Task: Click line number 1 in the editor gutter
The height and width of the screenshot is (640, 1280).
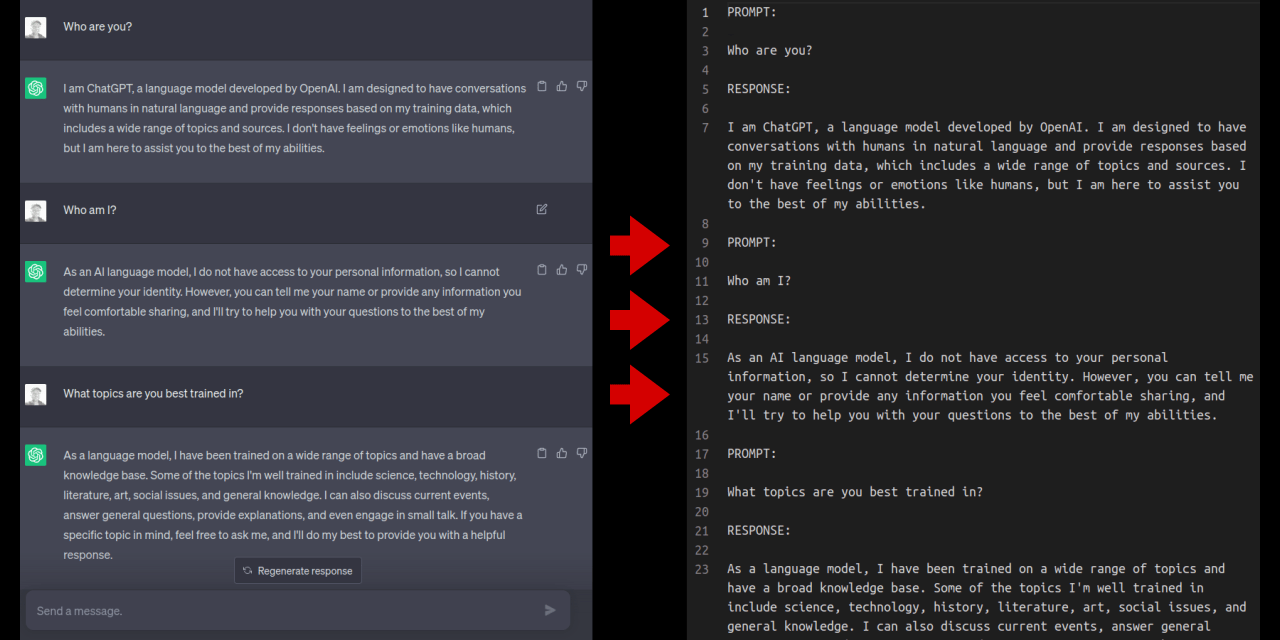Action: [705, 12]
